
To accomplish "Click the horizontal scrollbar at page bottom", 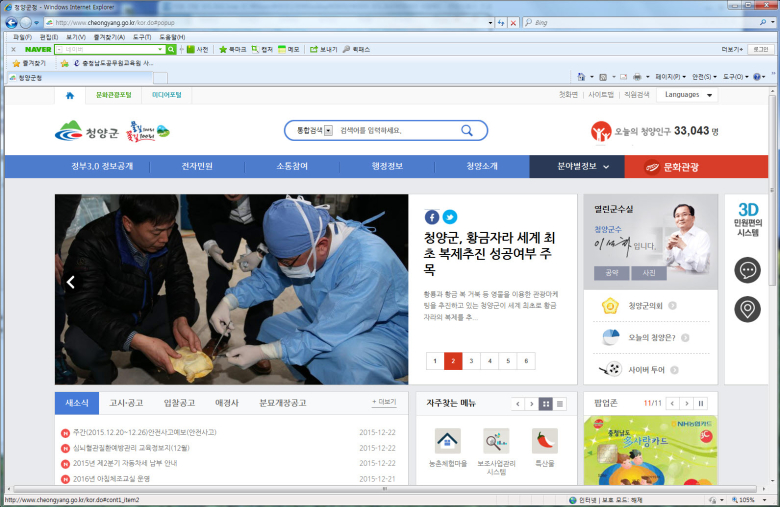I will 384,490.
